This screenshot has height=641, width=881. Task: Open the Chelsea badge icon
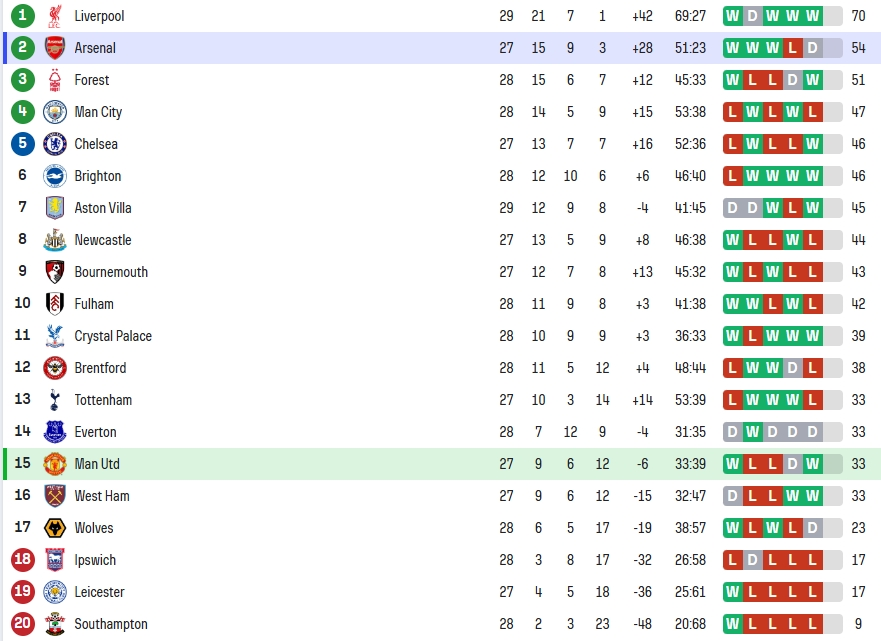(x=55, y=144)
